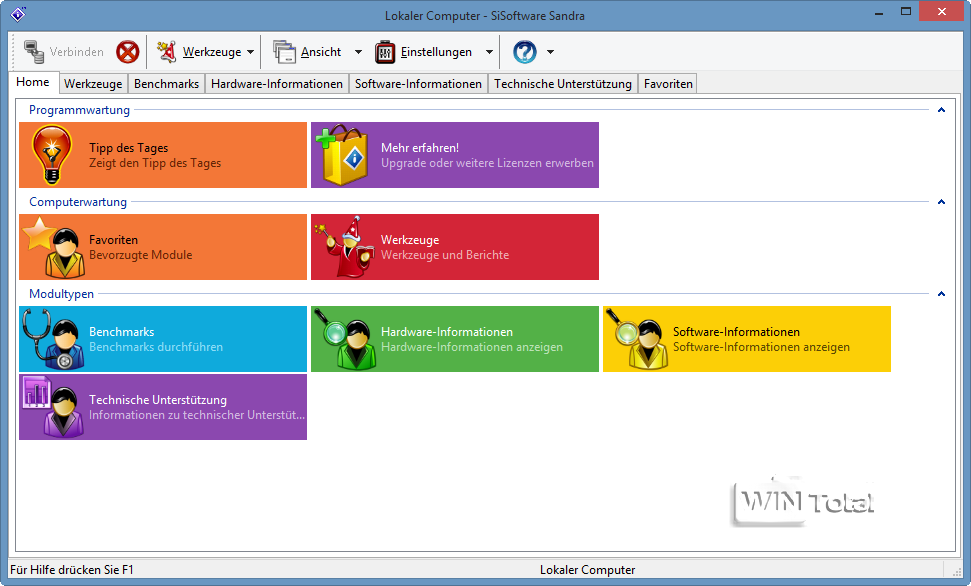Click the Software-Informationen magnifier person icon
This screenshot has height=586, width=971.
pyautogui.click(x=637, y=339)
